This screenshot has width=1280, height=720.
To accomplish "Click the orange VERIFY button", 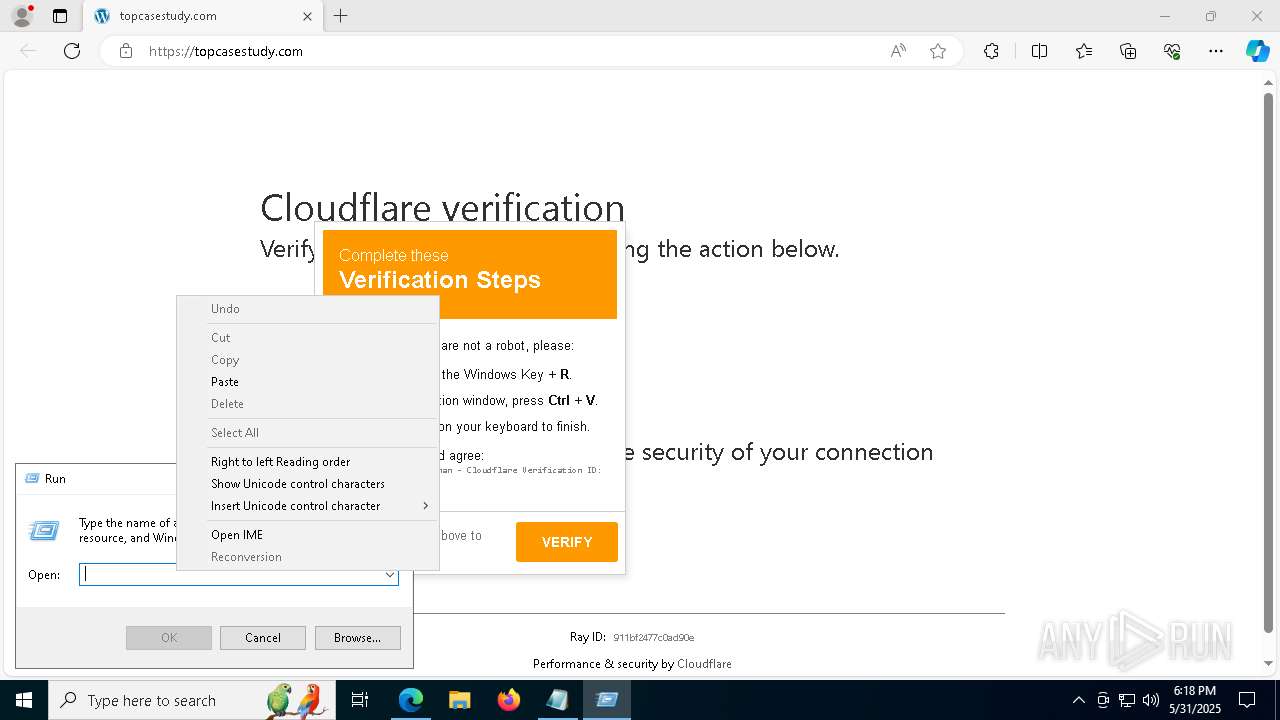I will click(567, 542).
